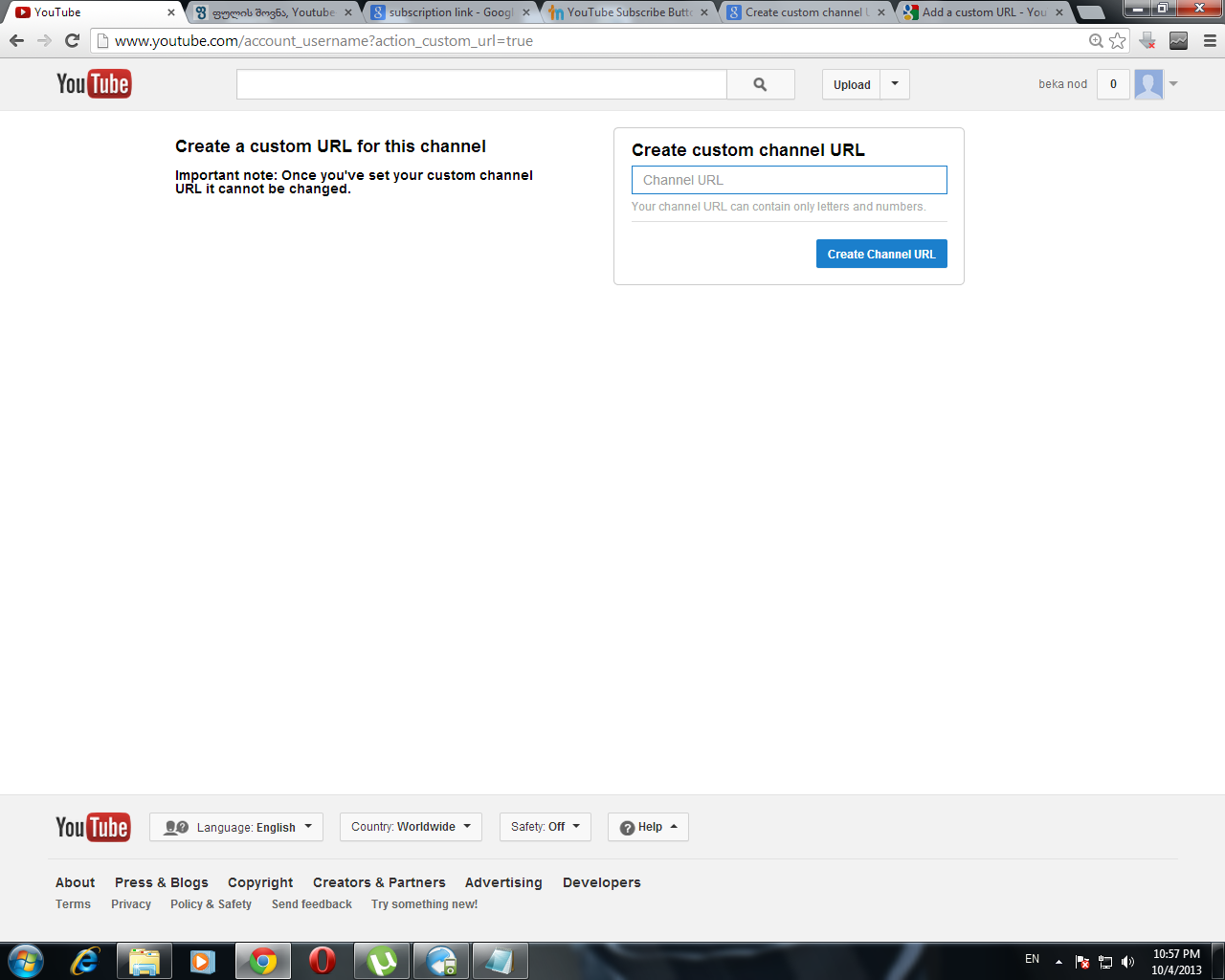Open the Developers footer link
The width and height of the screenshot is (1225, 980).
(x=602, y=882)
